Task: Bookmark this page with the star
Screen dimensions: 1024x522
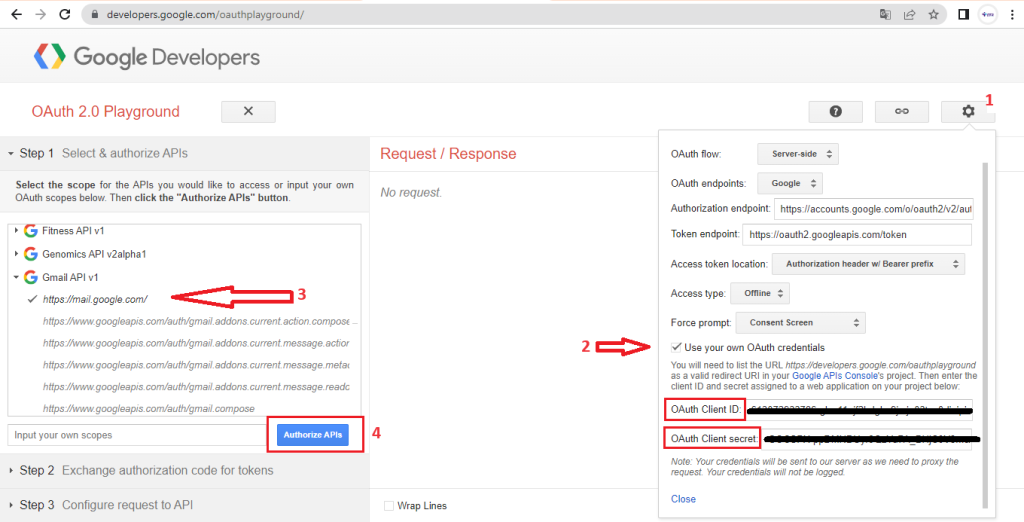Action: point(933,14)
